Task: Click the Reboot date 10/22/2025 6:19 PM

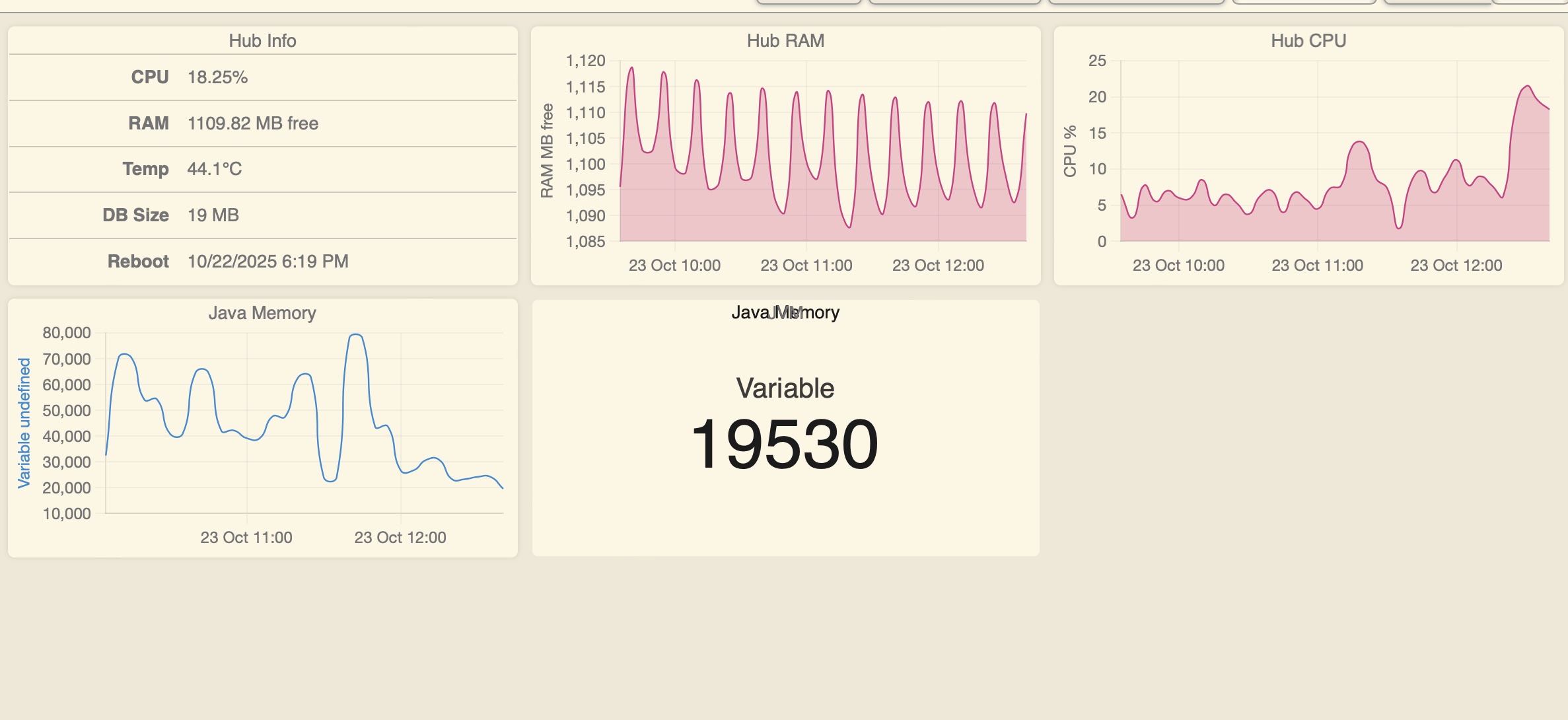Action: tap(267, 262)
